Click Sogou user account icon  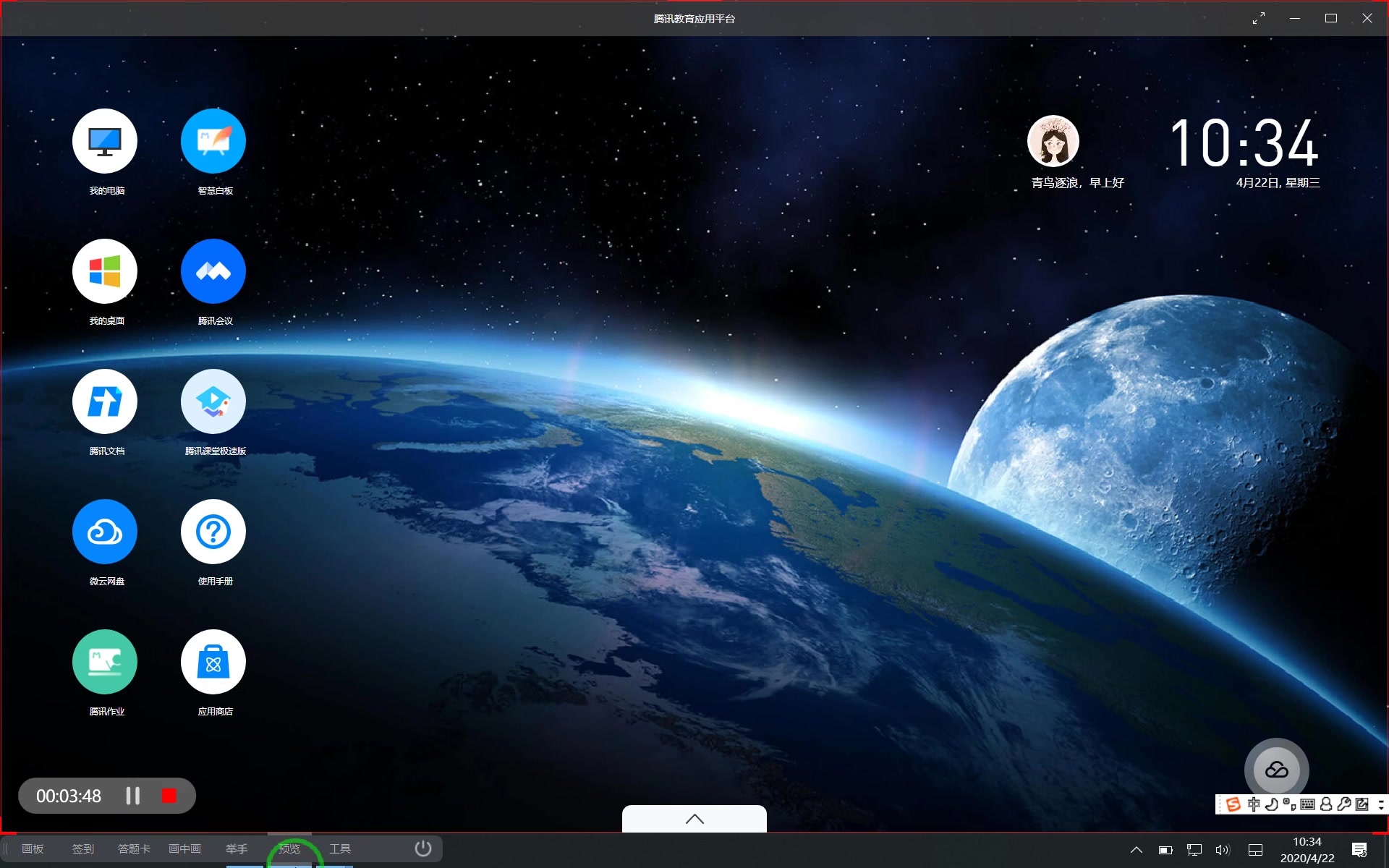1326,804
